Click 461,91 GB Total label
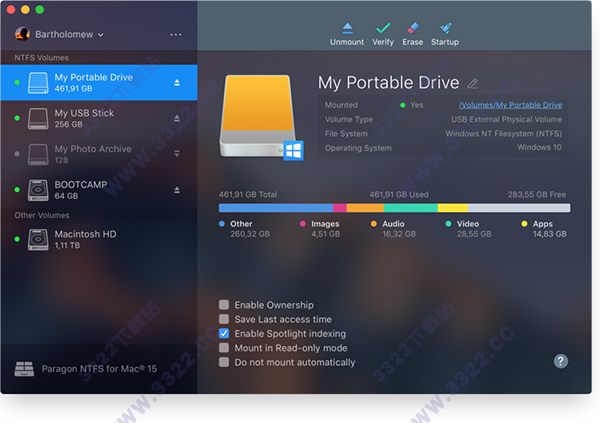Image resolution: width=600 pixels, height=423 pixels. click(x=248, y=194)
